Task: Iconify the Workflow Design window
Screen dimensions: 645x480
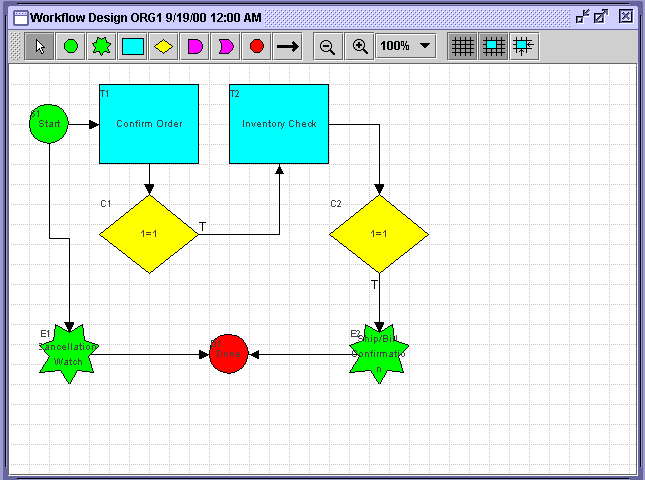Action: tap(582, 17)
